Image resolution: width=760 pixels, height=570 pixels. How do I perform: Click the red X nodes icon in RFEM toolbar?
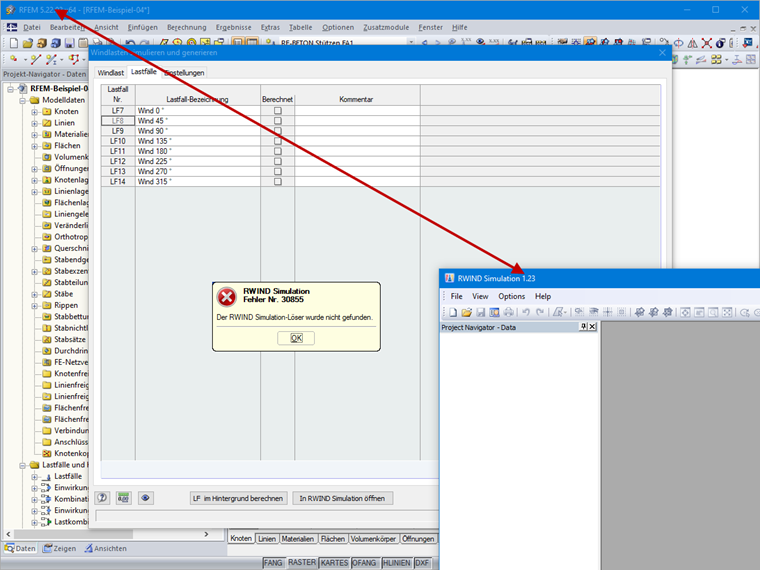click(x=707, y=43)
